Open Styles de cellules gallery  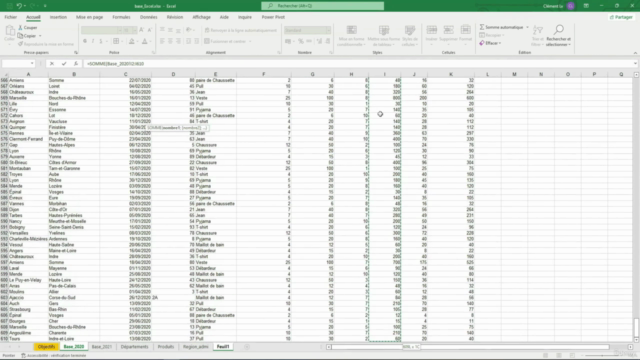click(409, 36)
